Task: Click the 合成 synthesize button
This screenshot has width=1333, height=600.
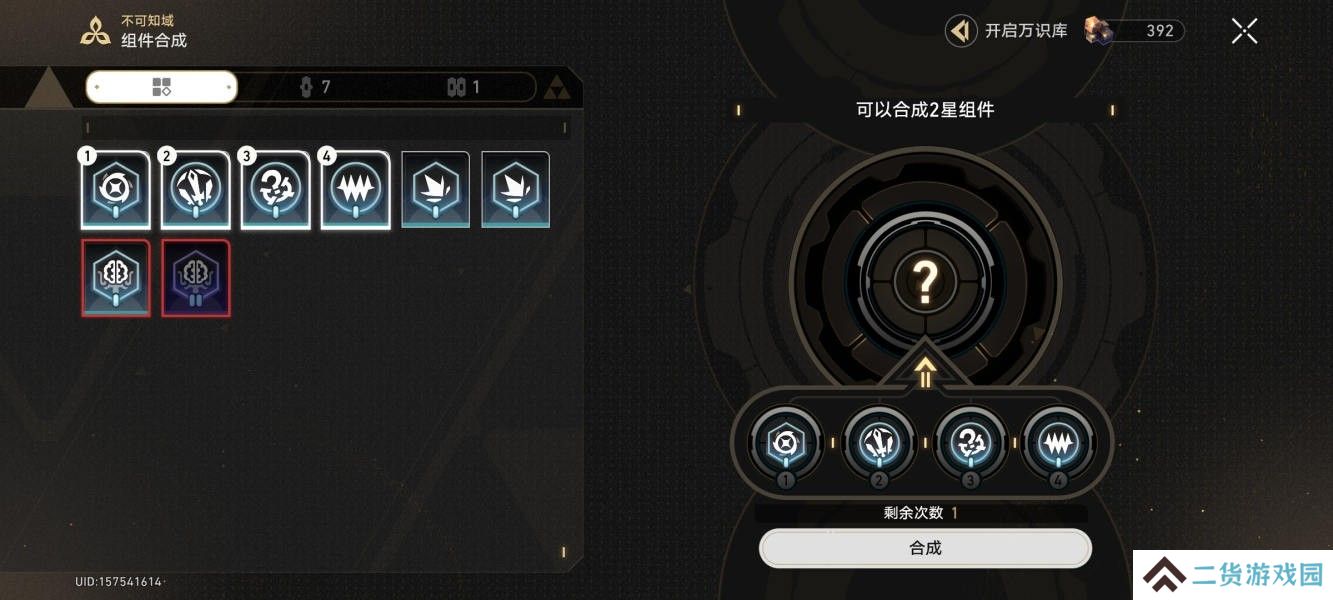Action: (925, 548)
